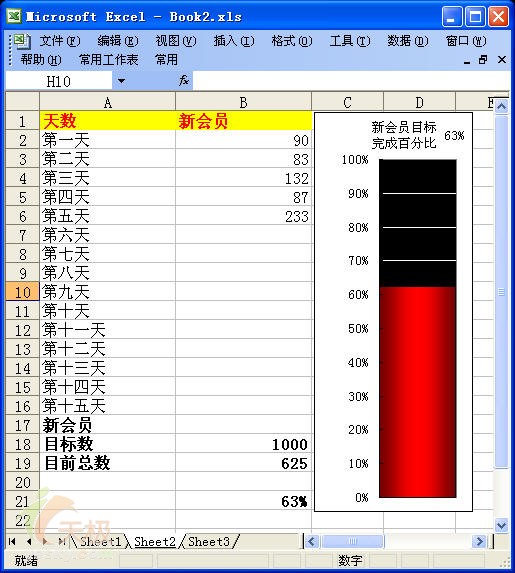
Task: Click the fx insert function icon
Action: click(183, 80)
